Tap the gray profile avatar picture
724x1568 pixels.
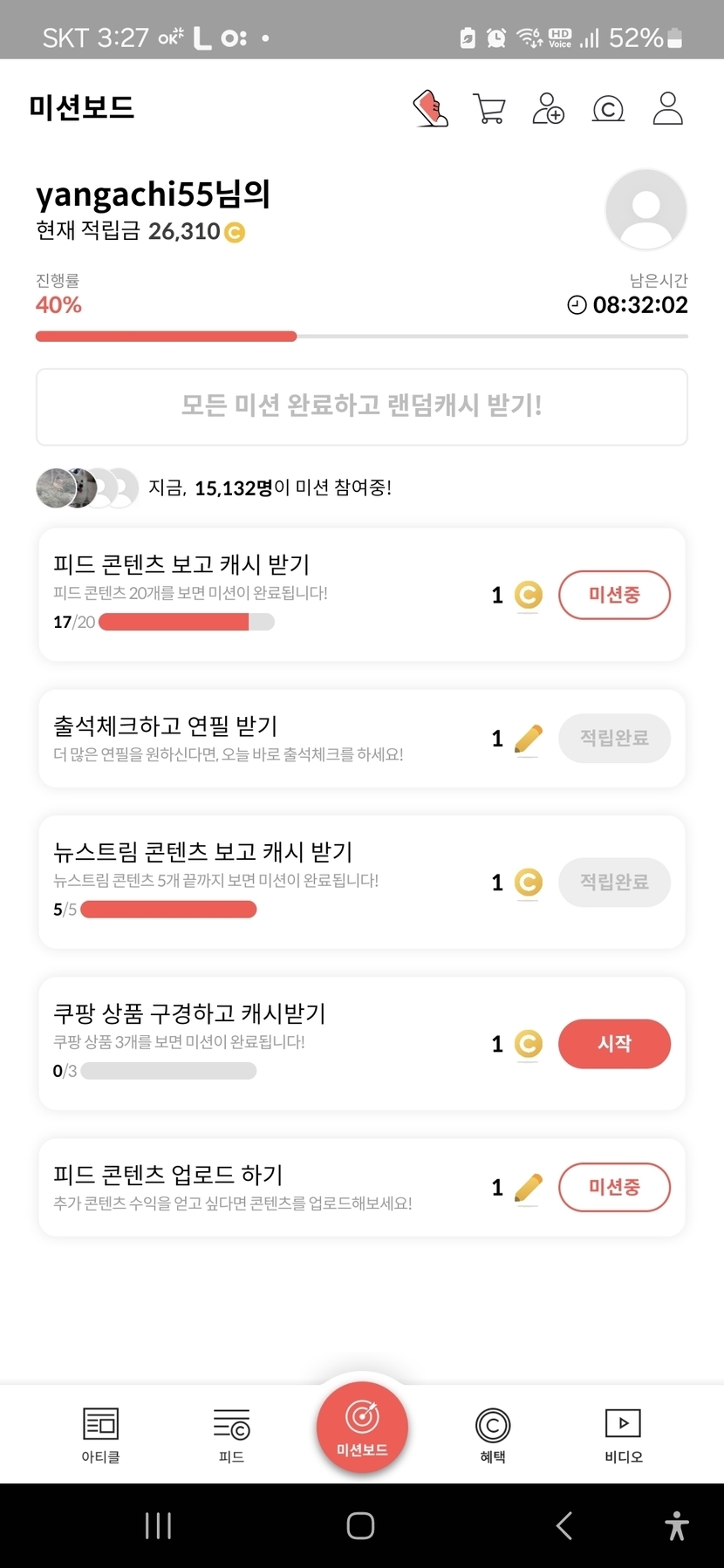(x=645, y=209)
